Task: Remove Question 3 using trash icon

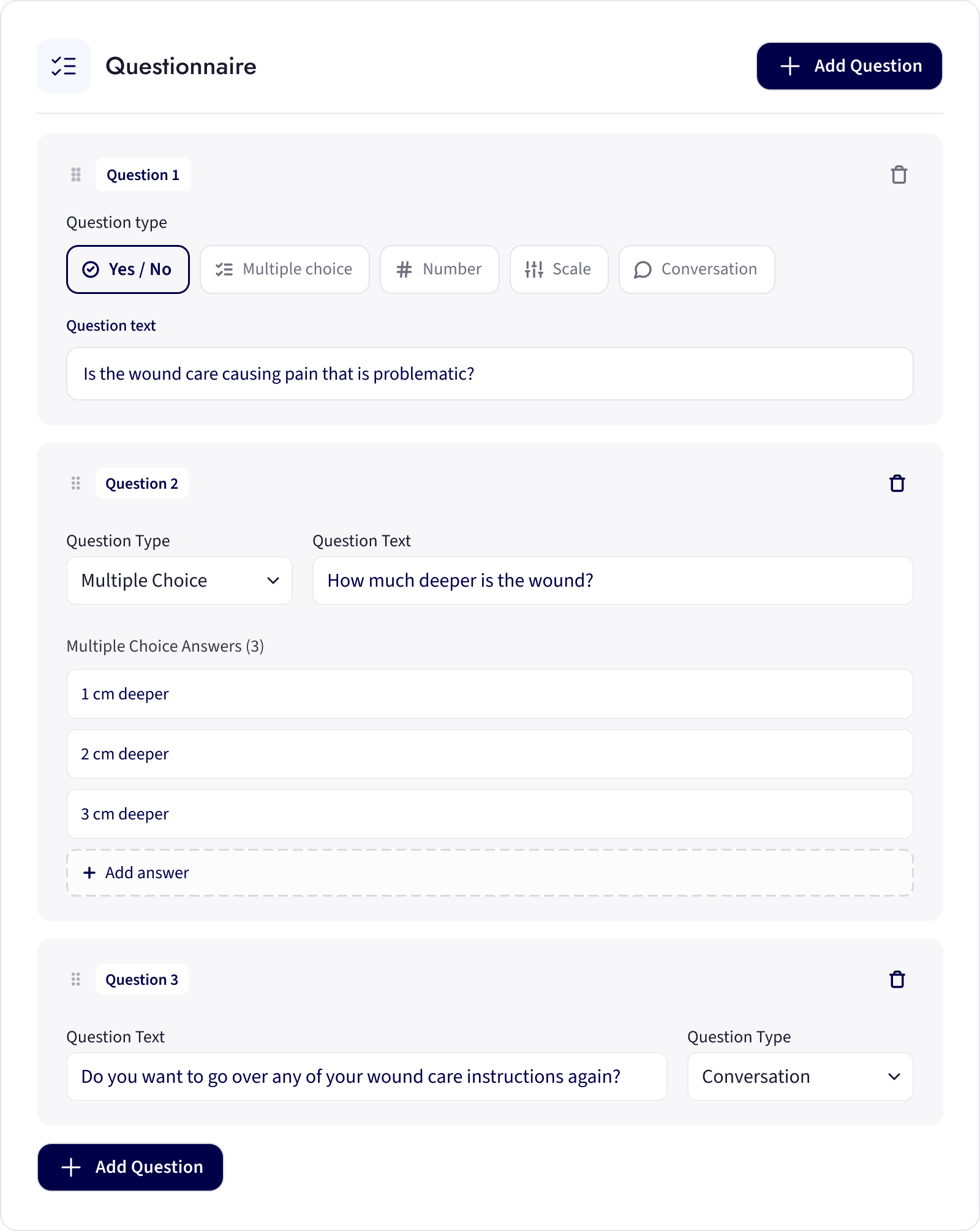Action: click(x=897, y=980)
